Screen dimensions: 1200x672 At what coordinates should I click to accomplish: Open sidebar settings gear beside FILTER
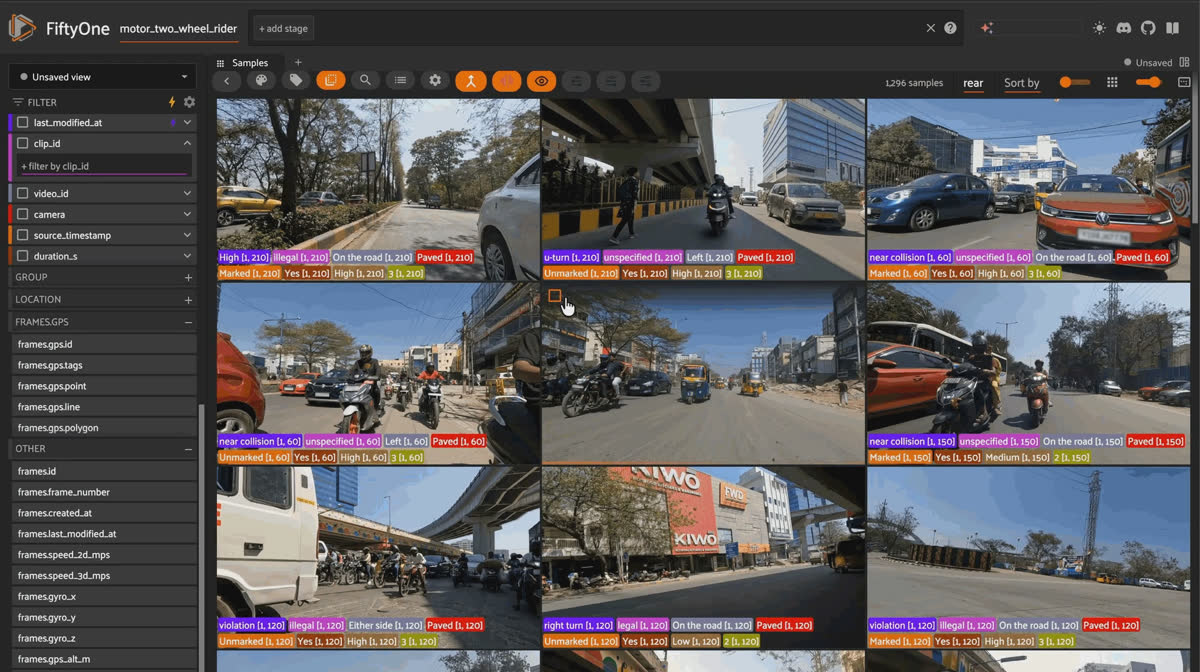point(189,102)
